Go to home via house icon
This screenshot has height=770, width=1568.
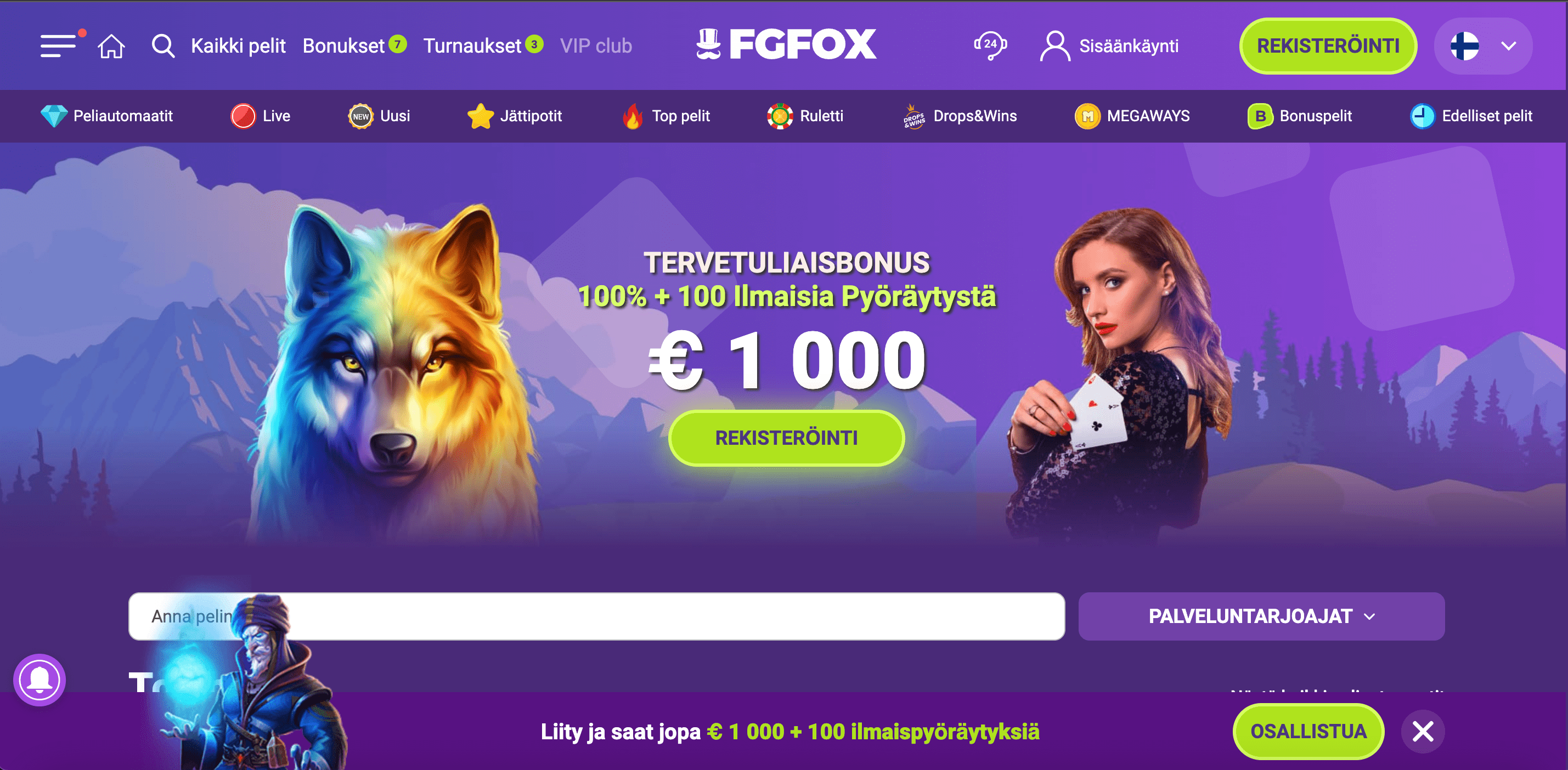point(111,46)
